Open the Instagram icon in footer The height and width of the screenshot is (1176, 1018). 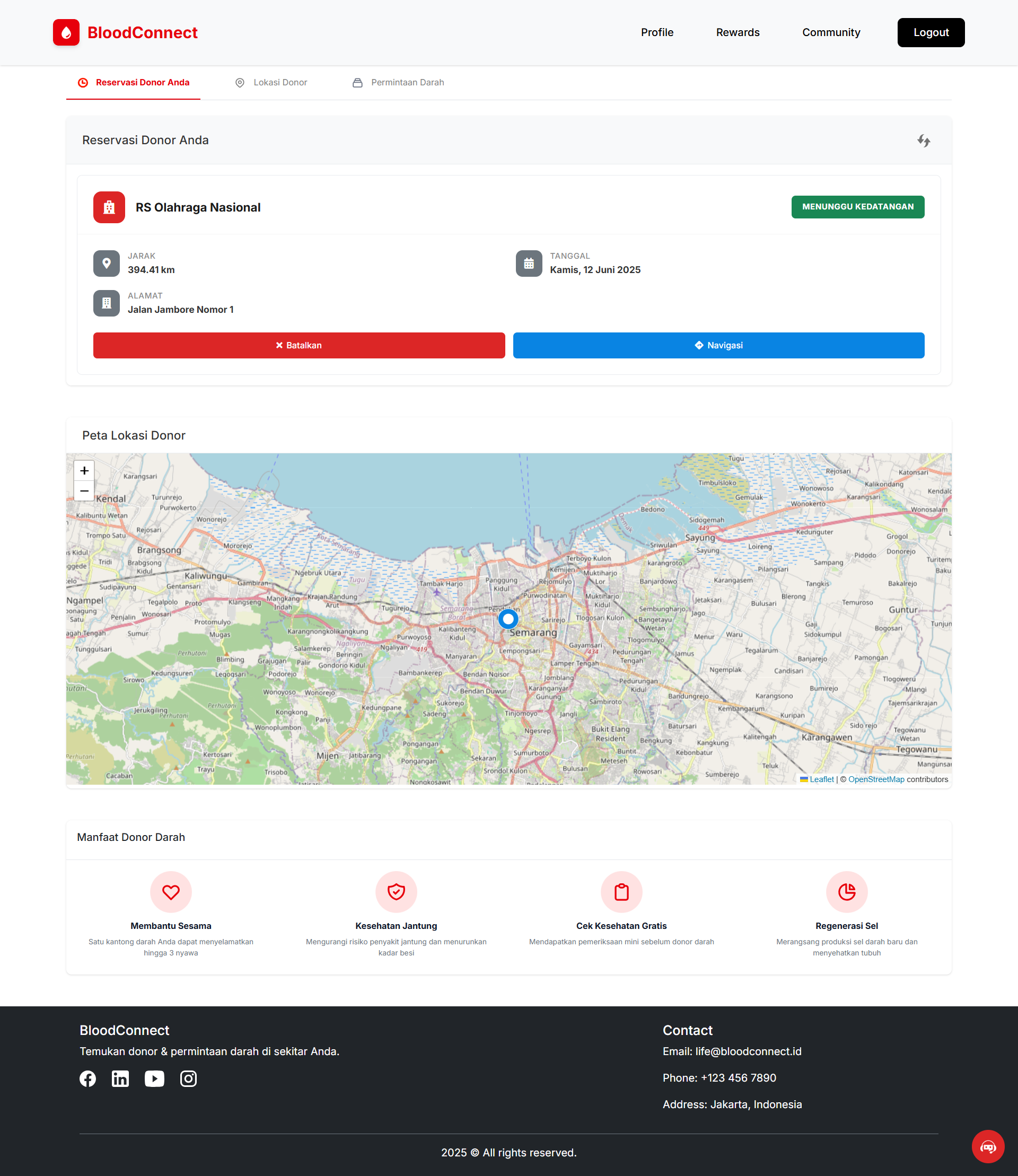click(188, 1078)
